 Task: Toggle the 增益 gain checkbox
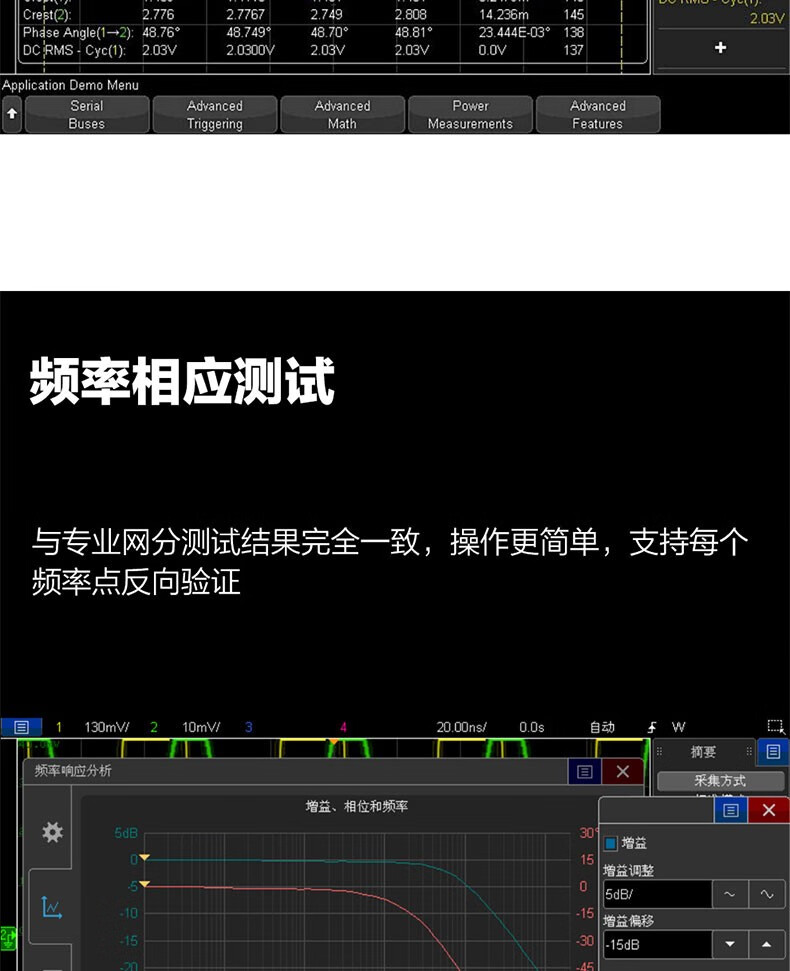[x=611, y=844]
